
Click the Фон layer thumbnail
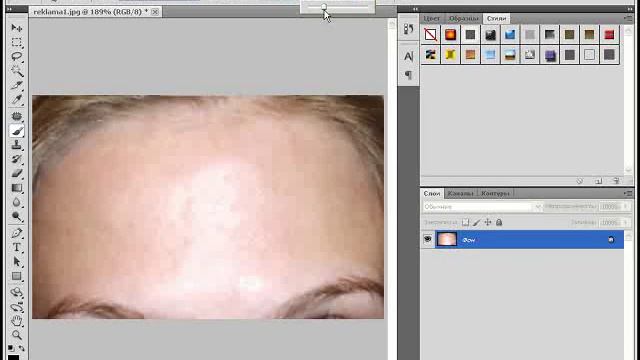447,239
